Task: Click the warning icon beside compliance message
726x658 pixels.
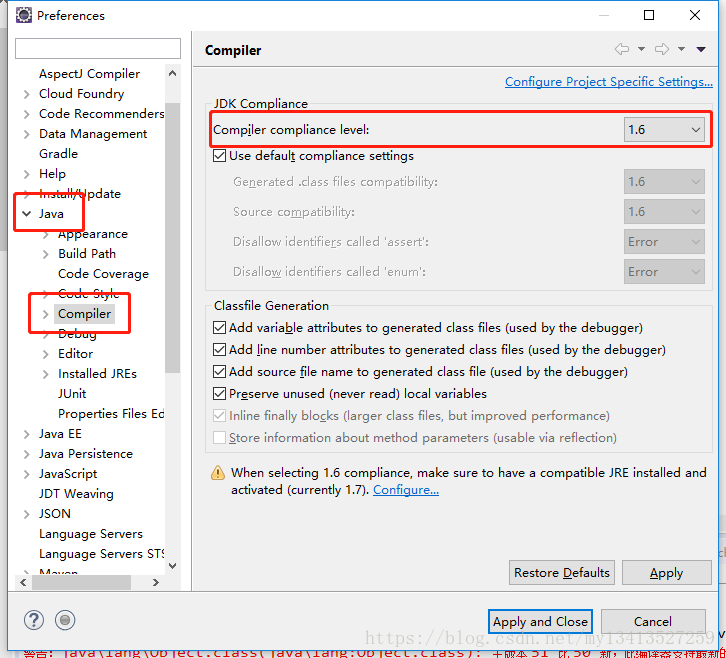Action: (218, 473)
